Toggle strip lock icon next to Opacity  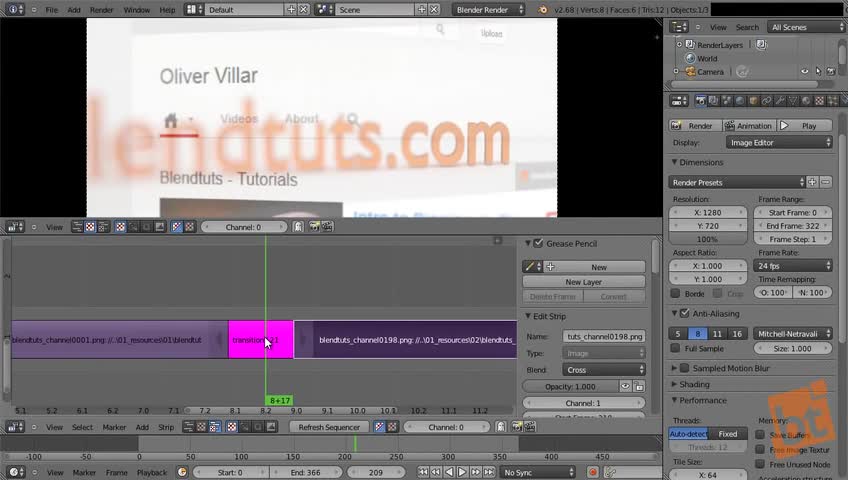point(639,386)
